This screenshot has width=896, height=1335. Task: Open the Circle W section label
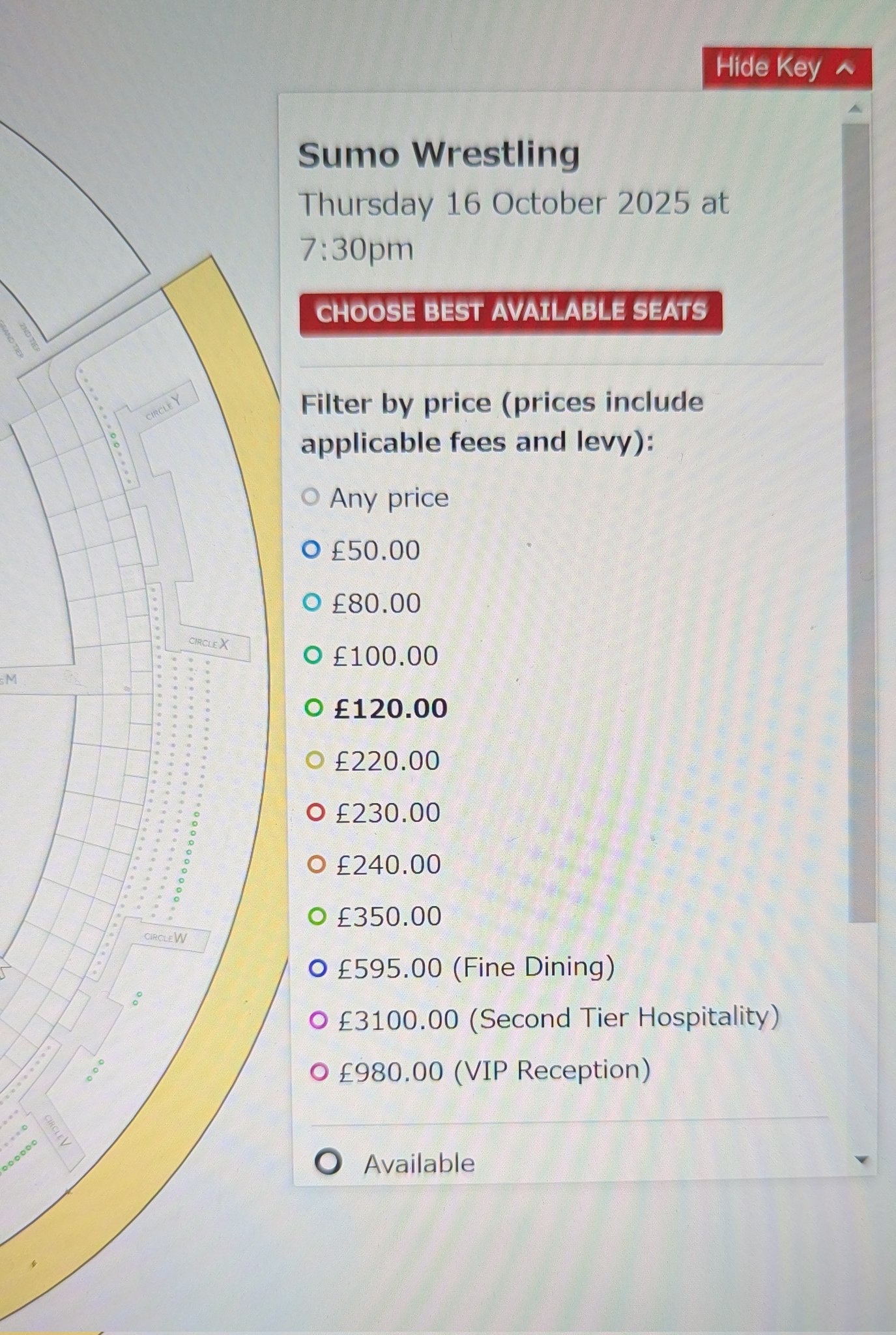tap(166, 938)
